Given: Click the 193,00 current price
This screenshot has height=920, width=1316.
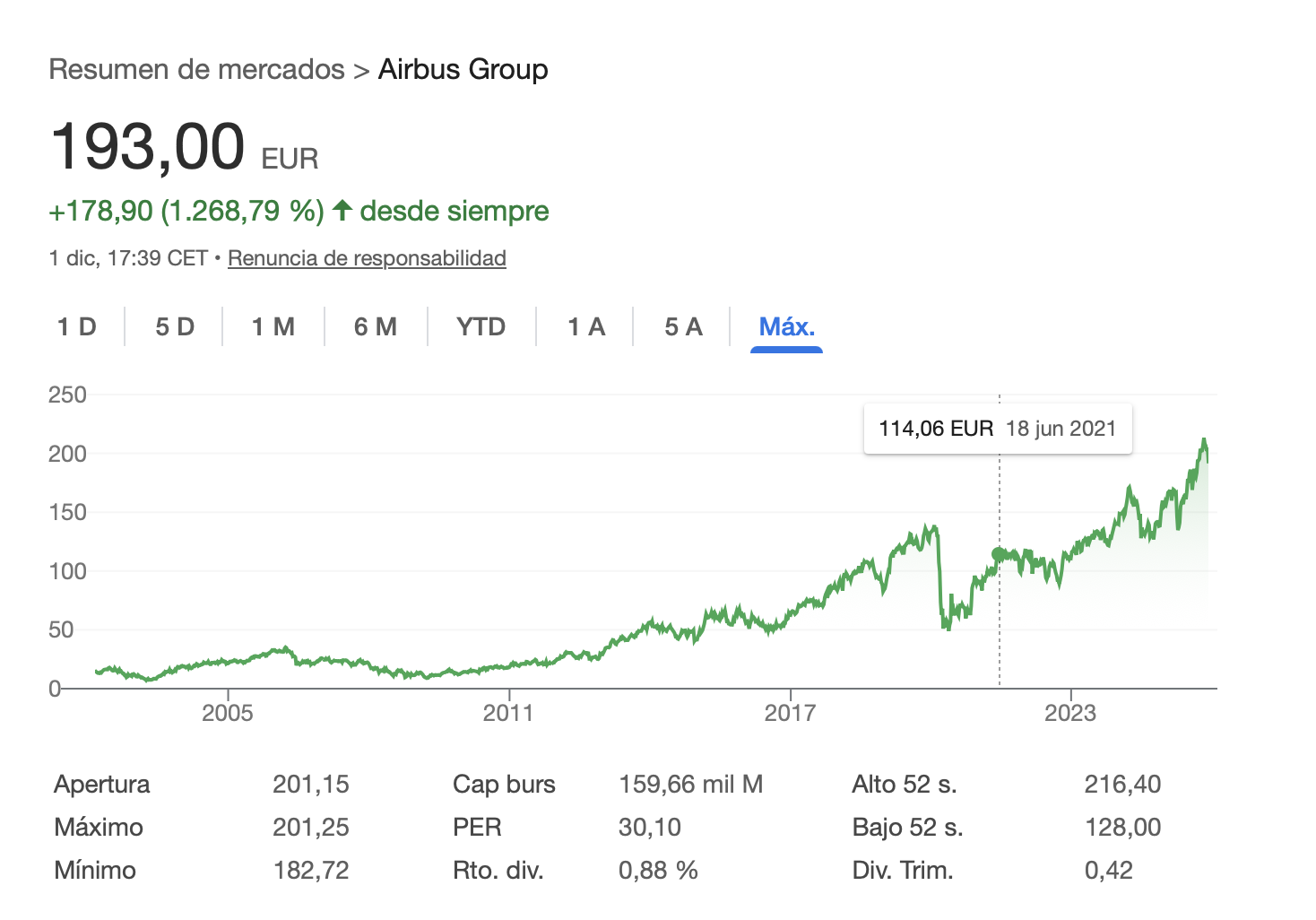Looking at the screenshot, I should tap(148, 146).
